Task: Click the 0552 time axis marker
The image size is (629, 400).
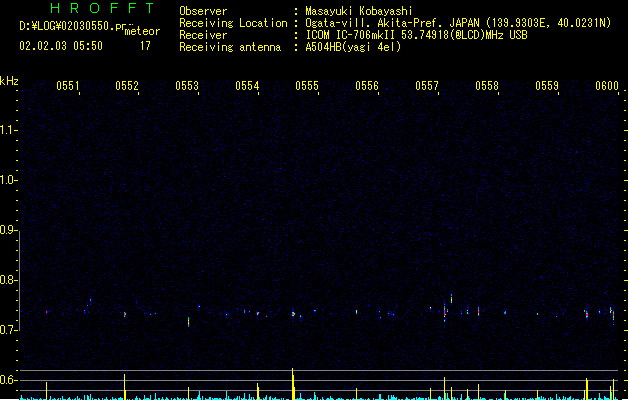Action: (x=127, y=86)
